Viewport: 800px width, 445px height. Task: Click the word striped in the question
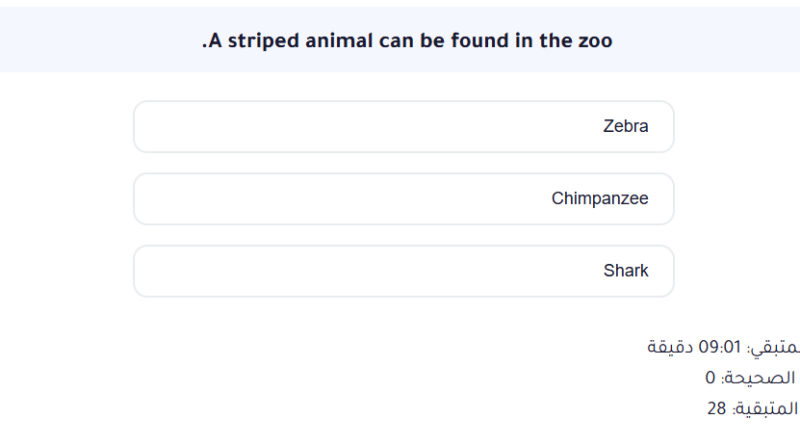click(x=260, y=42)
